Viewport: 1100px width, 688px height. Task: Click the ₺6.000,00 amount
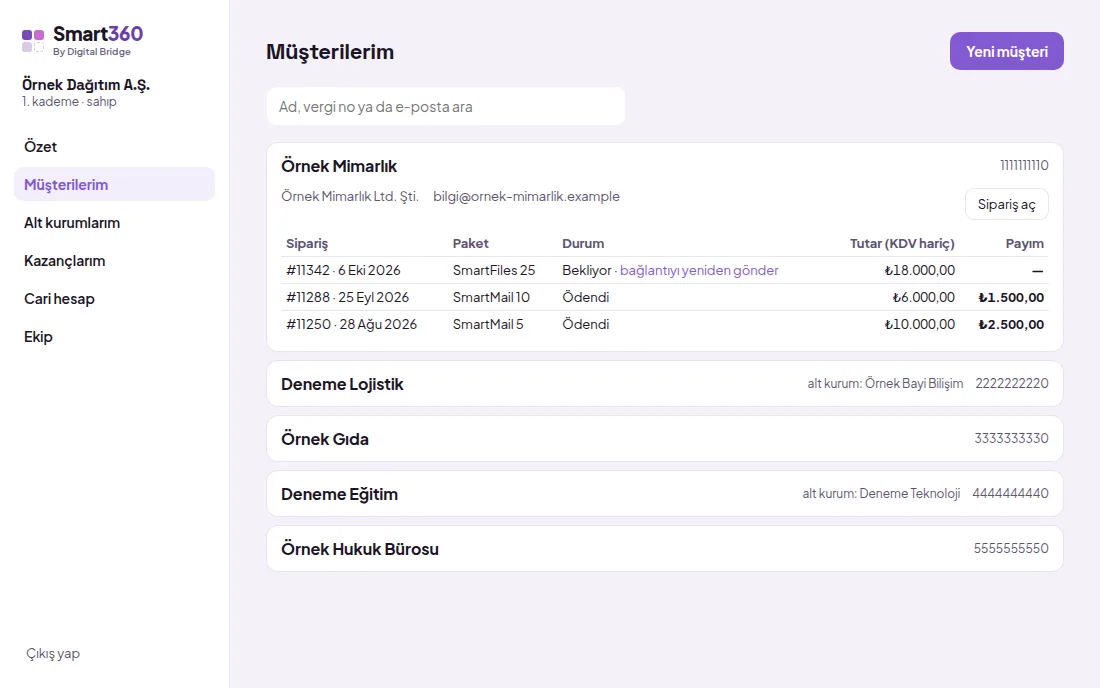coord(923,297)
